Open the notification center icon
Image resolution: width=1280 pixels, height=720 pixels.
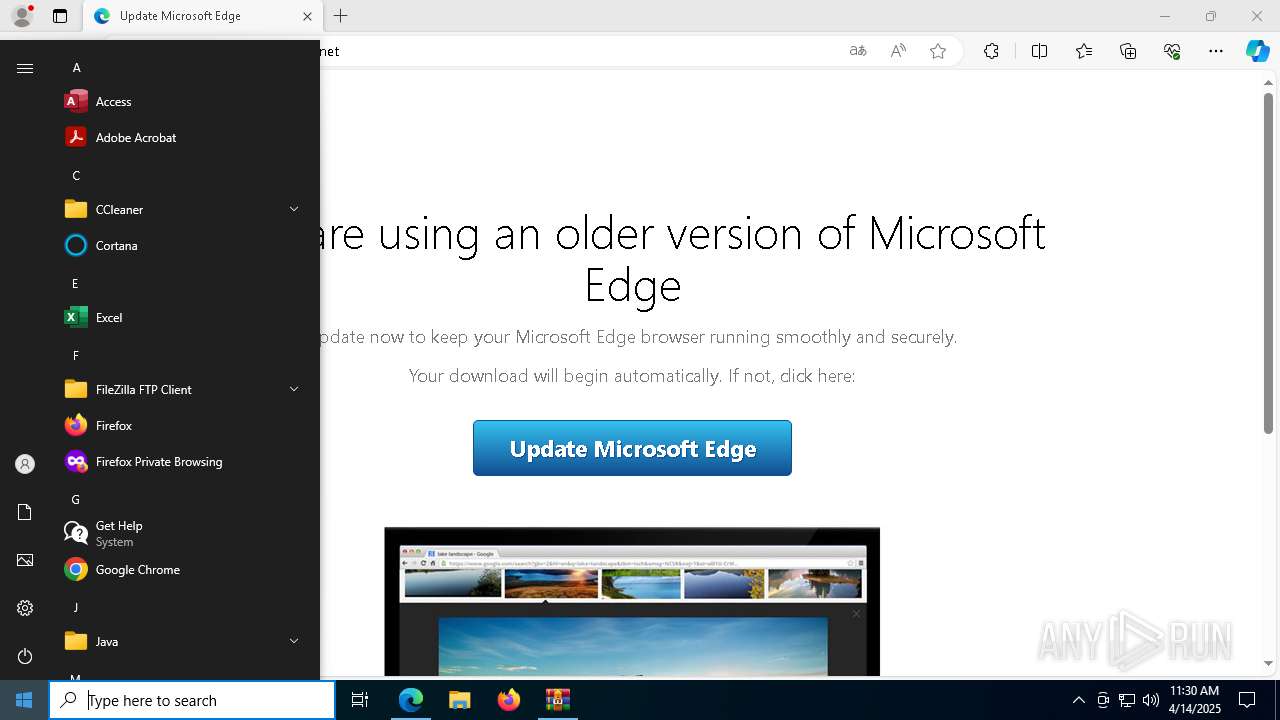1247,700
